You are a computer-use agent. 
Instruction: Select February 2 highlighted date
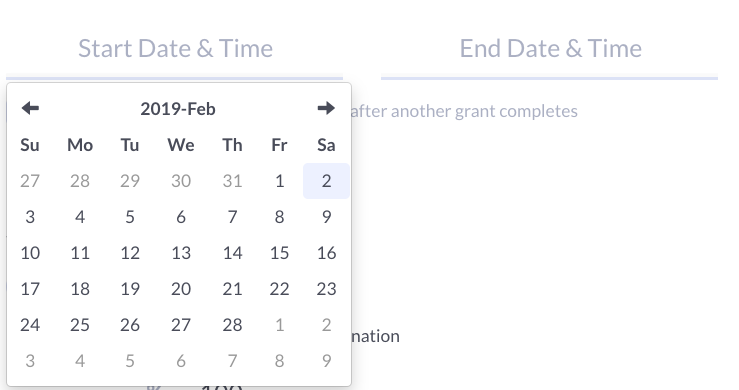coord(326,181)
